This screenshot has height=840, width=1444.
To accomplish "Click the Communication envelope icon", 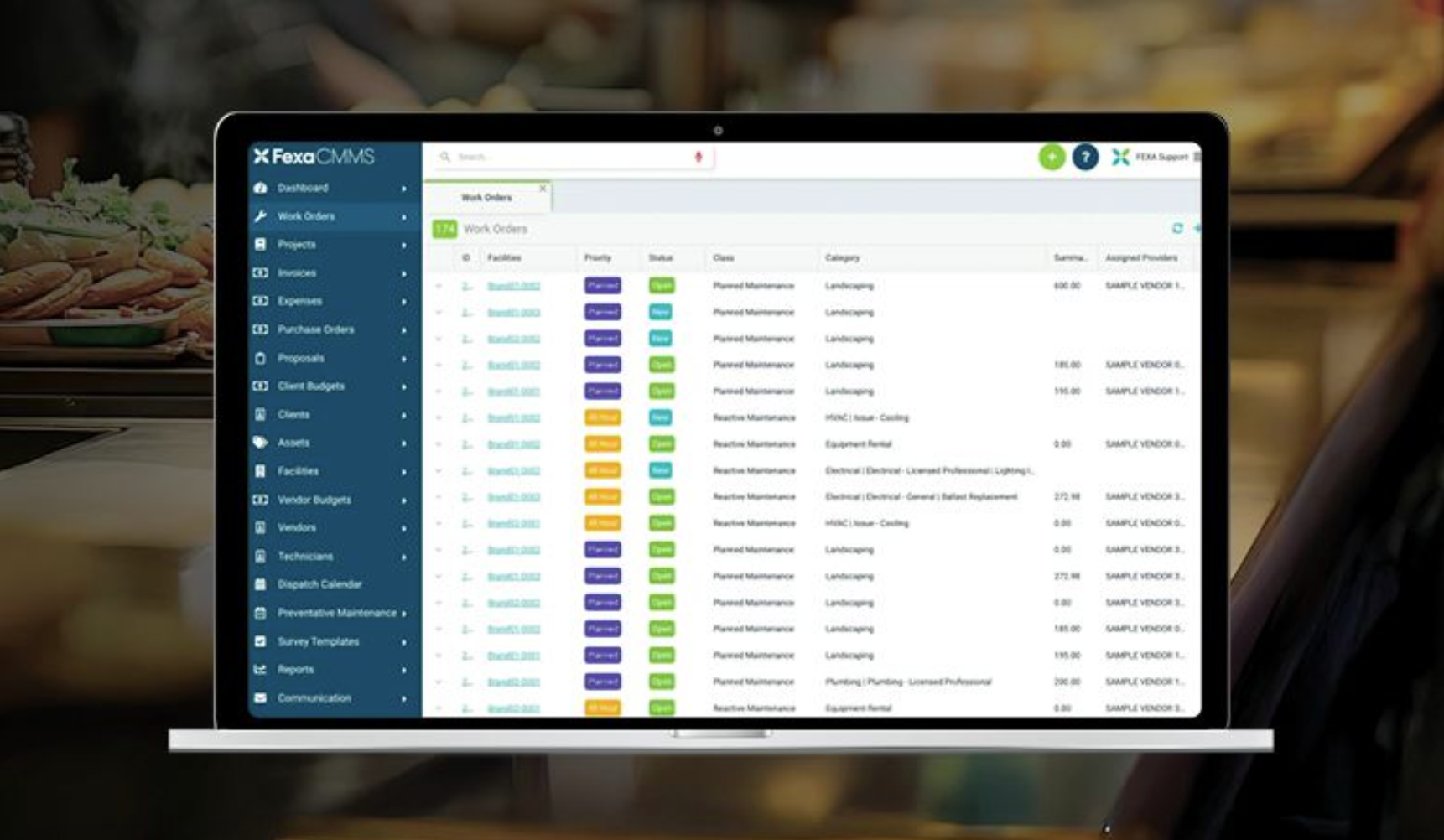I will coord(261,697).
